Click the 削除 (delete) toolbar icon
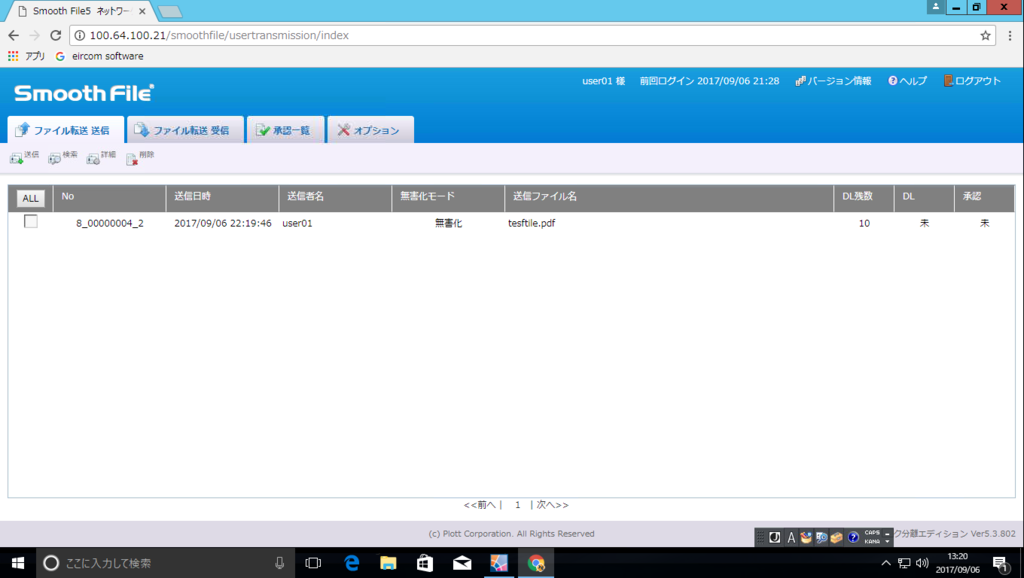 [x=140, y=157]
